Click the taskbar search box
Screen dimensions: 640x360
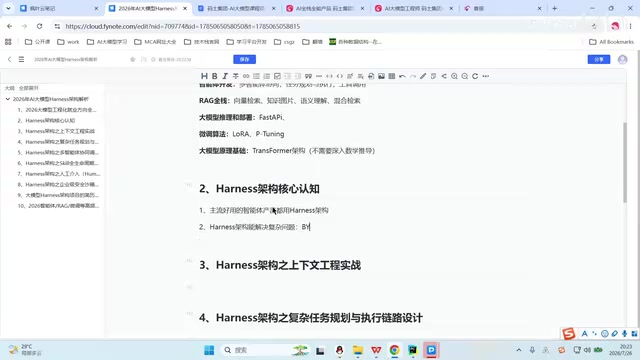(265, 350)
